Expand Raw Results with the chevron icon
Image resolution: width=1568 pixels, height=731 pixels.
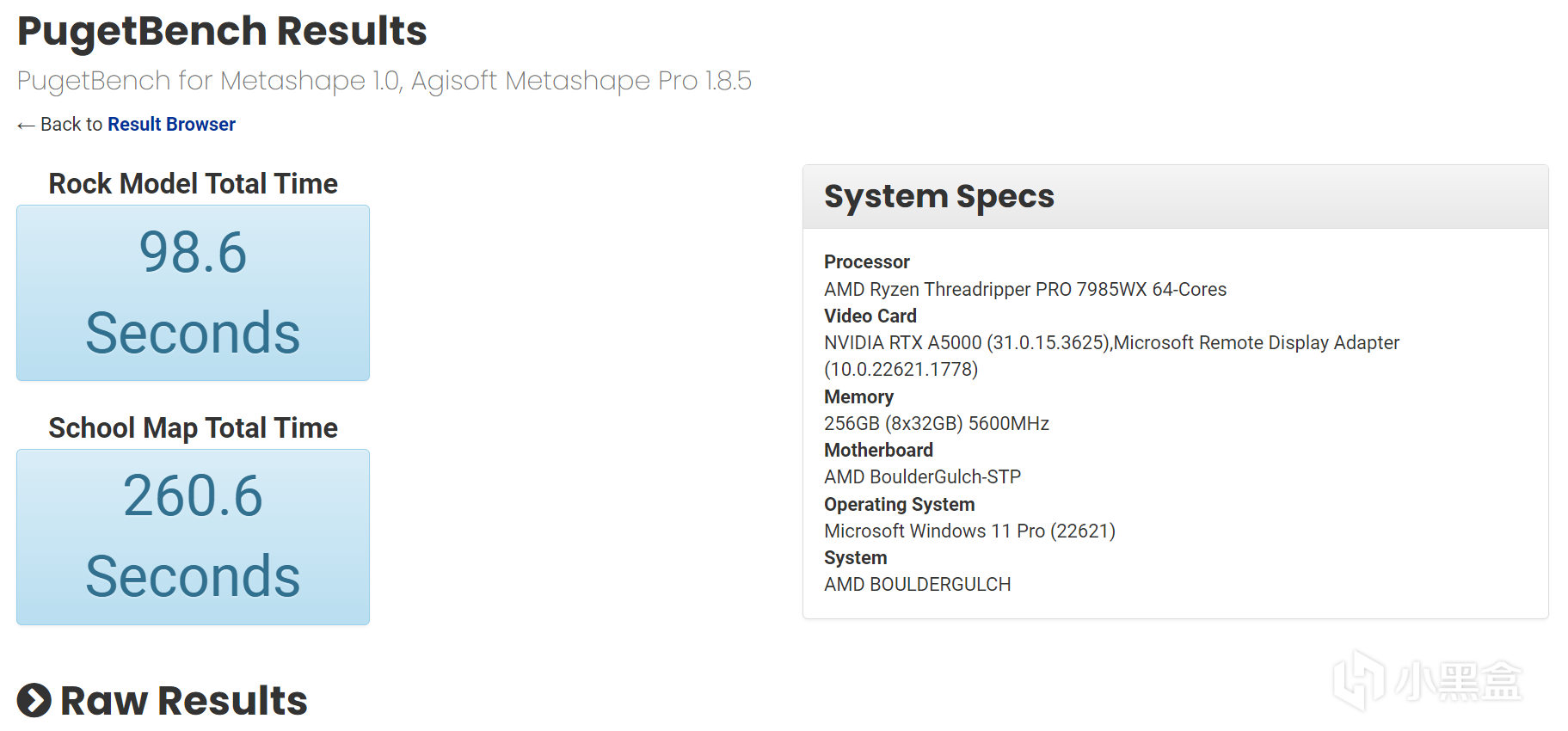[x=34, y=700]
